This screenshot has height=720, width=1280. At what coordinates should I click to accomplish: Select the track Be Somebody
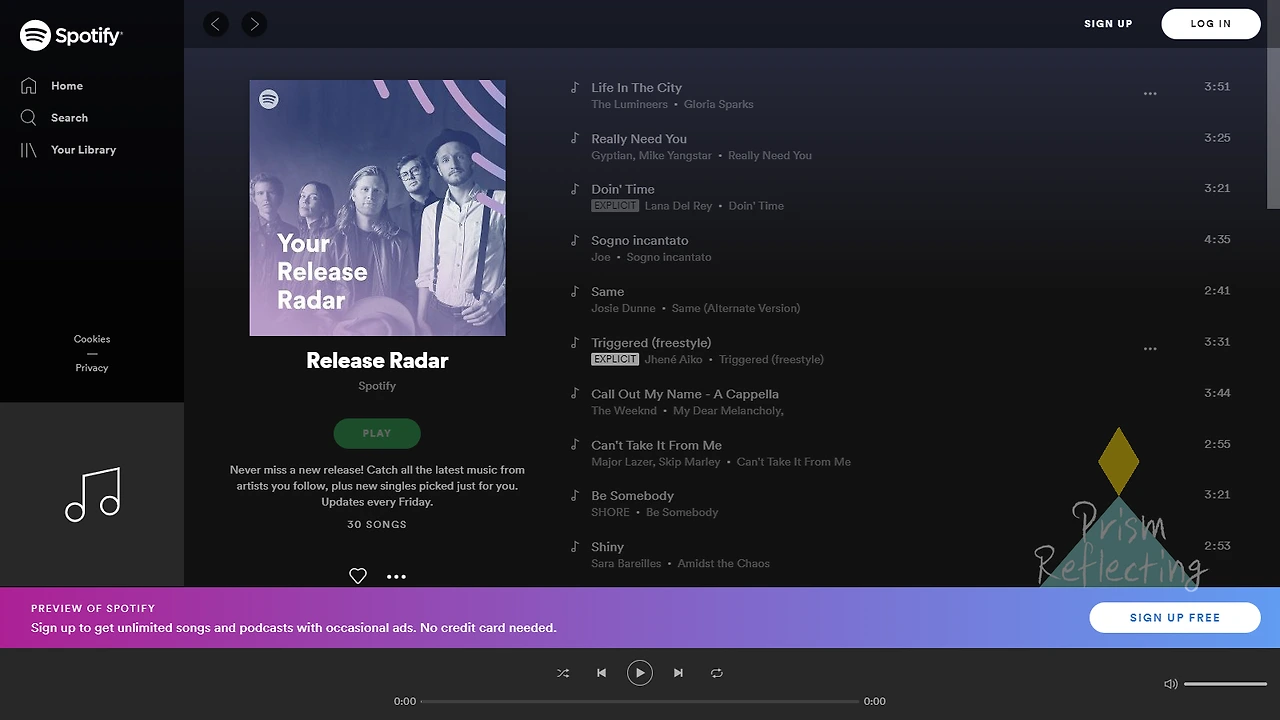pos(633,496)
